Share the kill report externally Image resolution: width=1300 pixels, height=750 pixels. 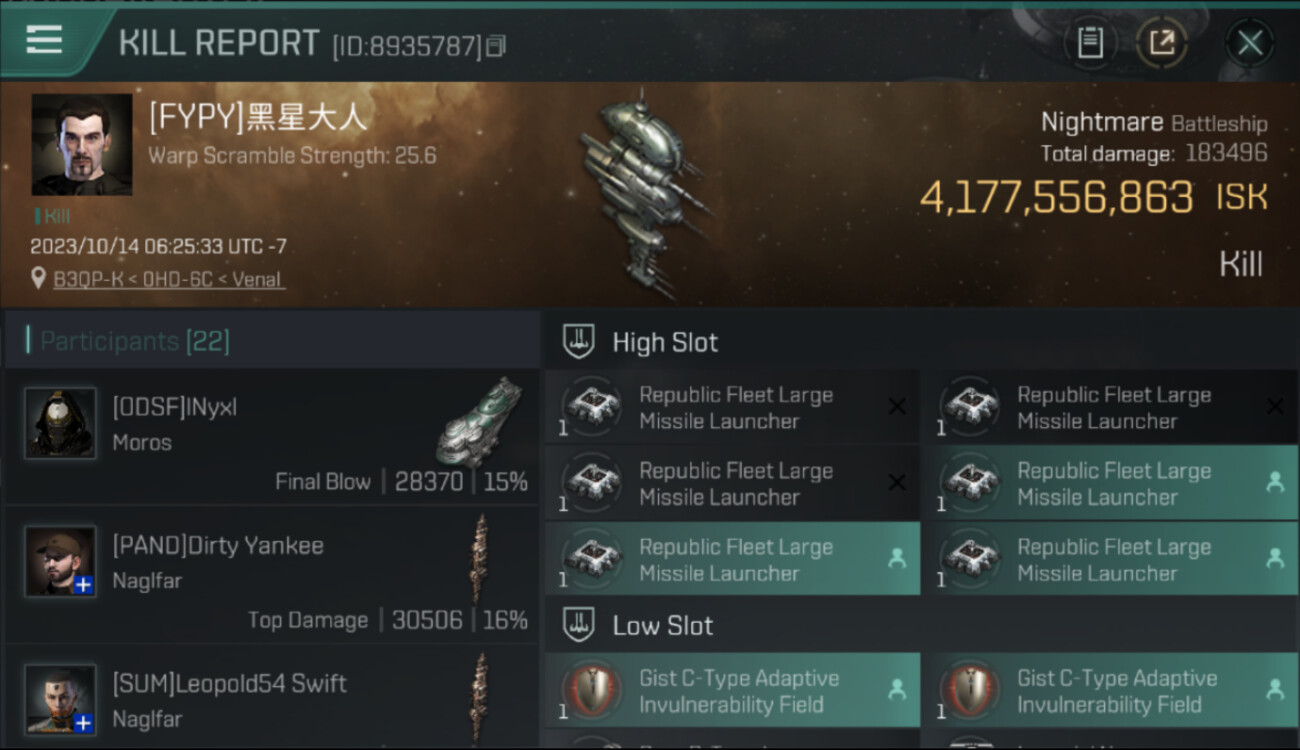1161,43
